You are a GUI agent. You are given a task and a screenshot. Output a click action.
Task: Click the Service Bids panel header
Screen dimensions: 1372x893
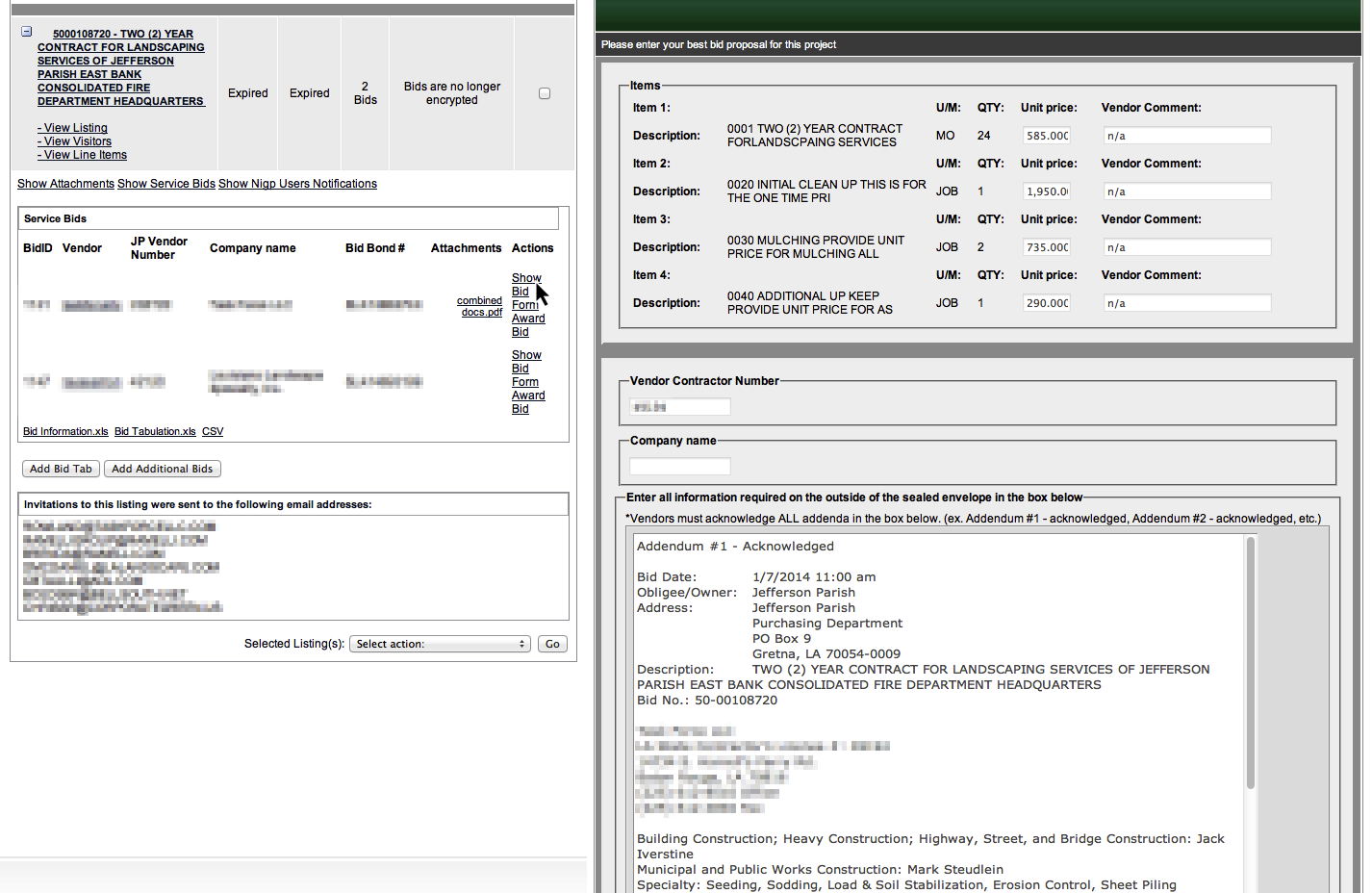289,218
